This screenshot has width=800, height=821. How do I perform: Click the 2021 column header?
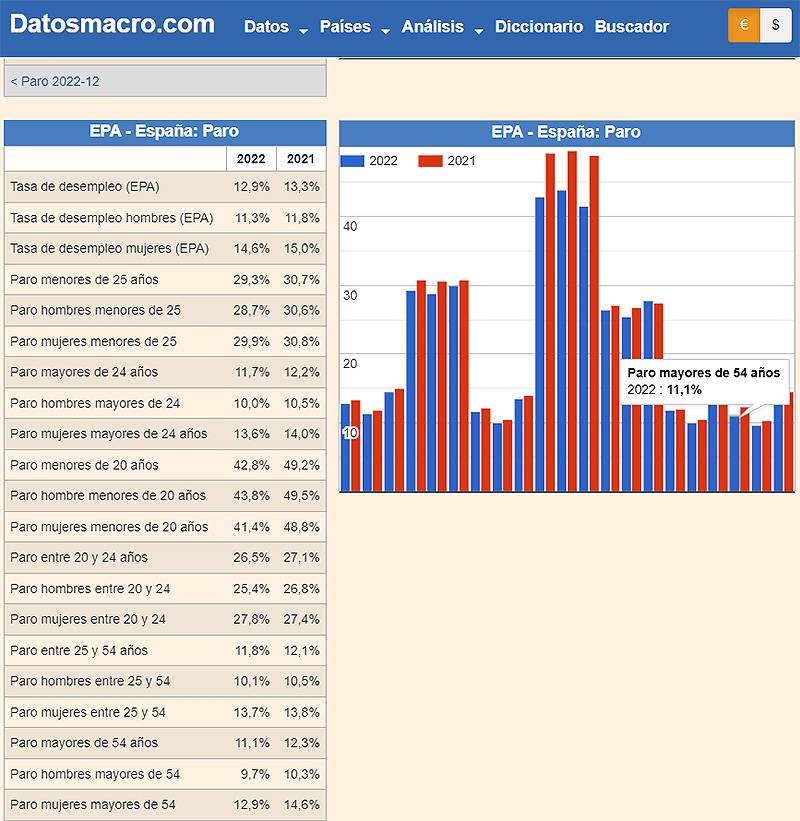coord(301,159)
